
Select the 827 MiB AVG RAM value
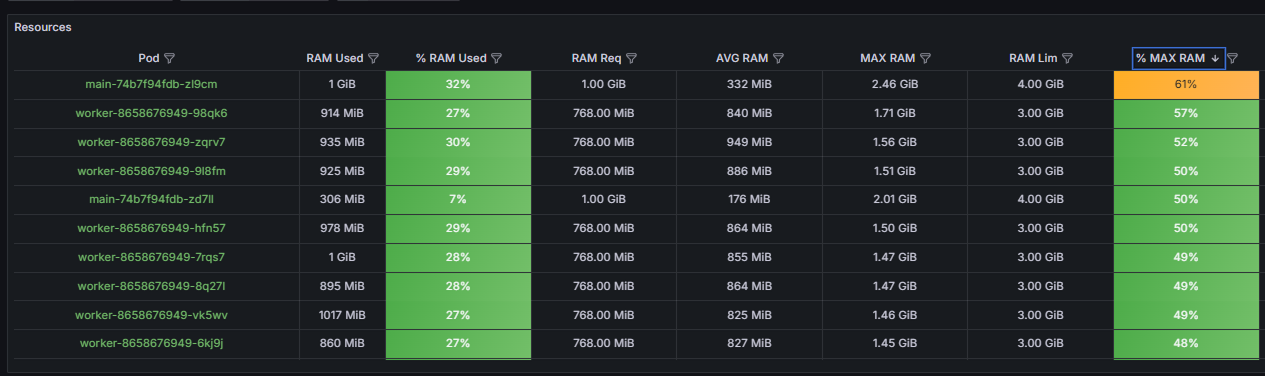[749, 344]
